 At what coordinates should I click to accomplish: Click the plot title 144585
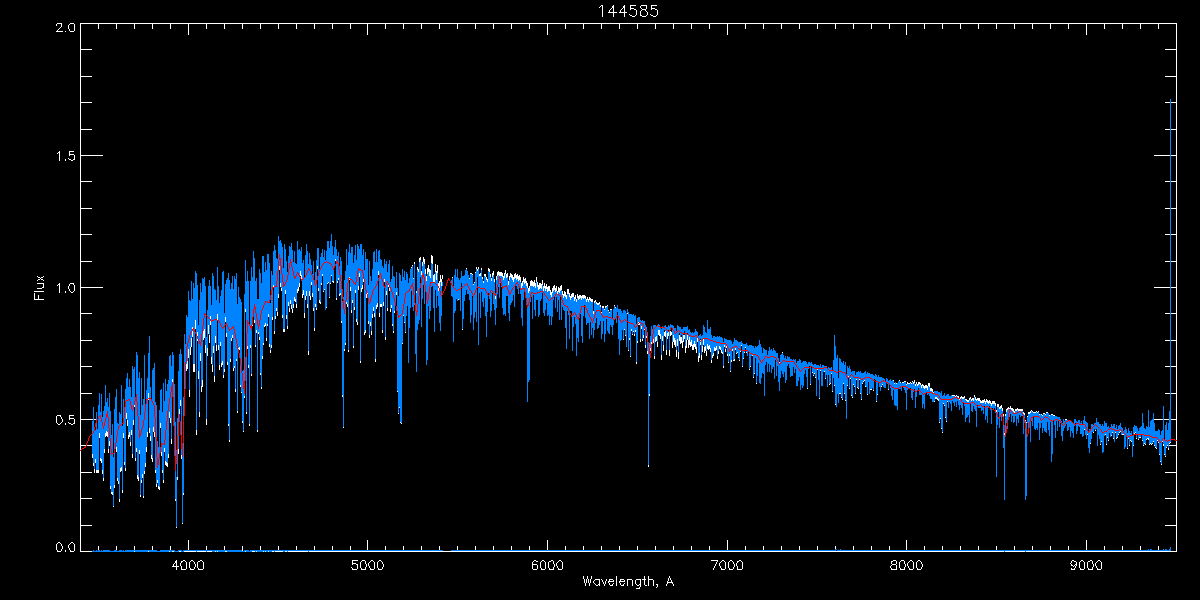click(627, 11)
